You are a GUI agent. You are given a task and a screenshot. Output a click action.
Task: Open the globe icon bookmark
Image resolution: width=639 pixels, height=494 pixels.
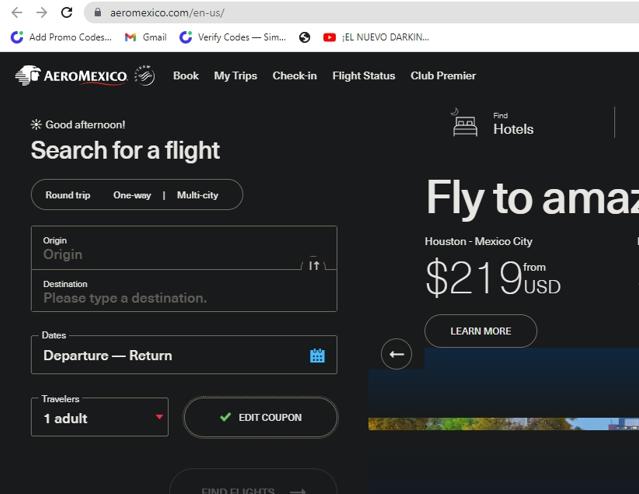point(304,37)
